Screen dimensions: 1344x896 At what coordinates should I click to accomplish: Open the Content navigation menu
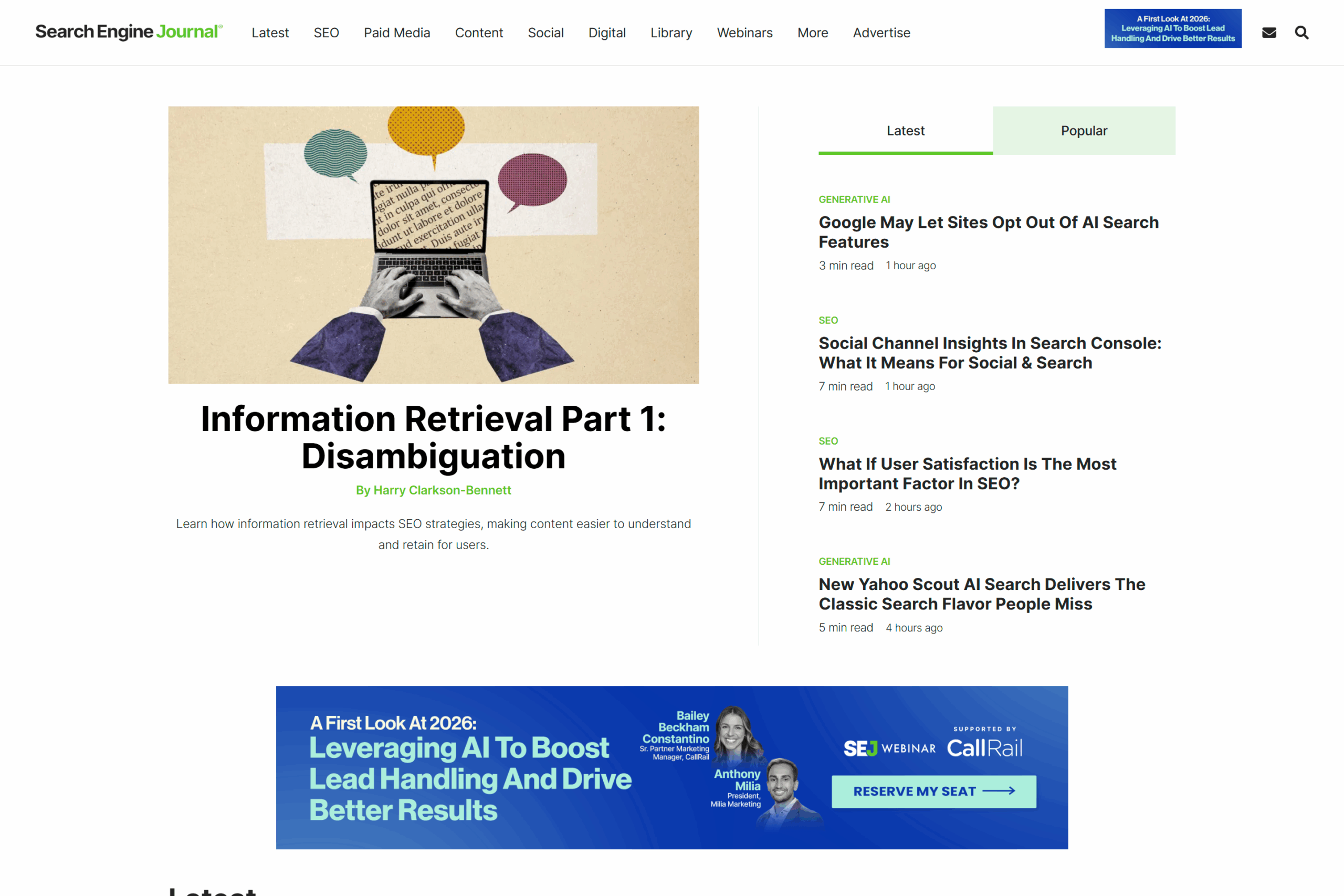479,33
